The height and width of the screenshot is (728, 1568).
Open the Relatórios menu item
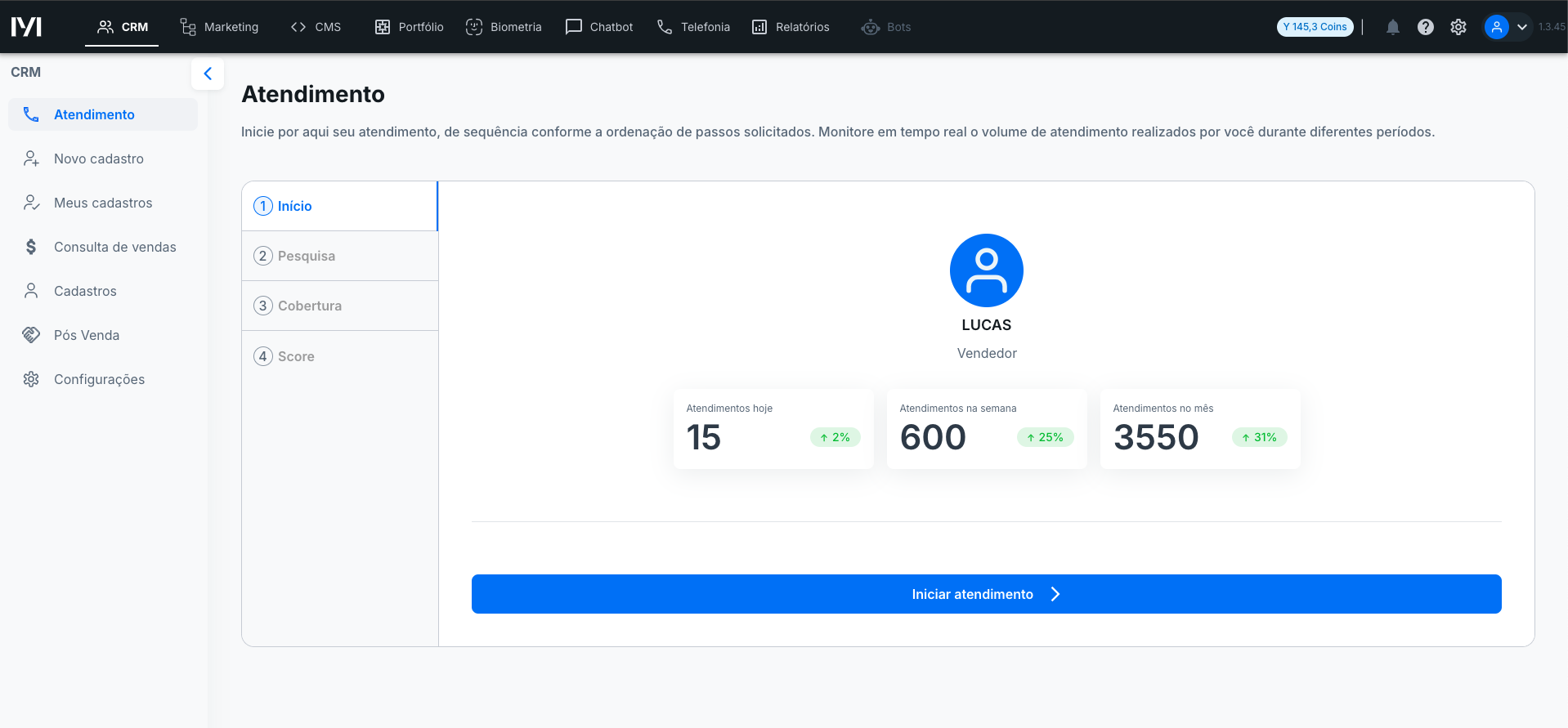(791, 27)
